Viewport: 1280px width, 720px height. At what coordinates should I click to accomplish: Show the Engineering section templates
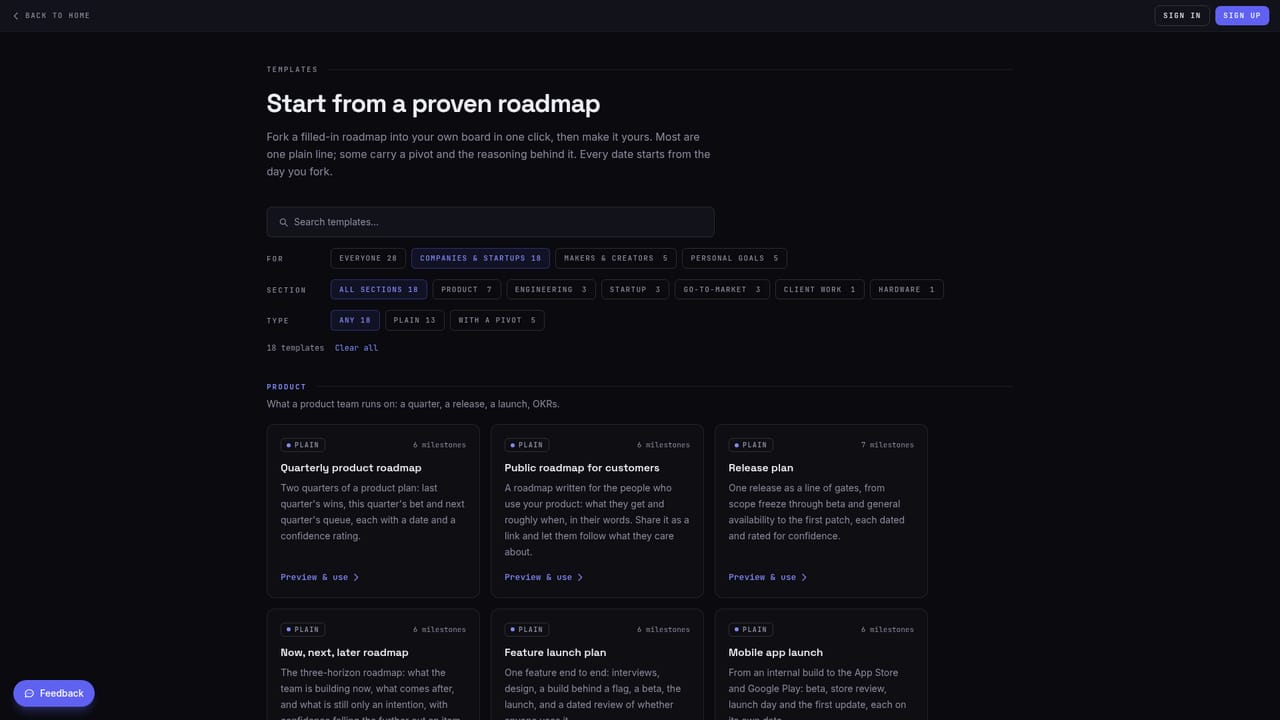551,289
